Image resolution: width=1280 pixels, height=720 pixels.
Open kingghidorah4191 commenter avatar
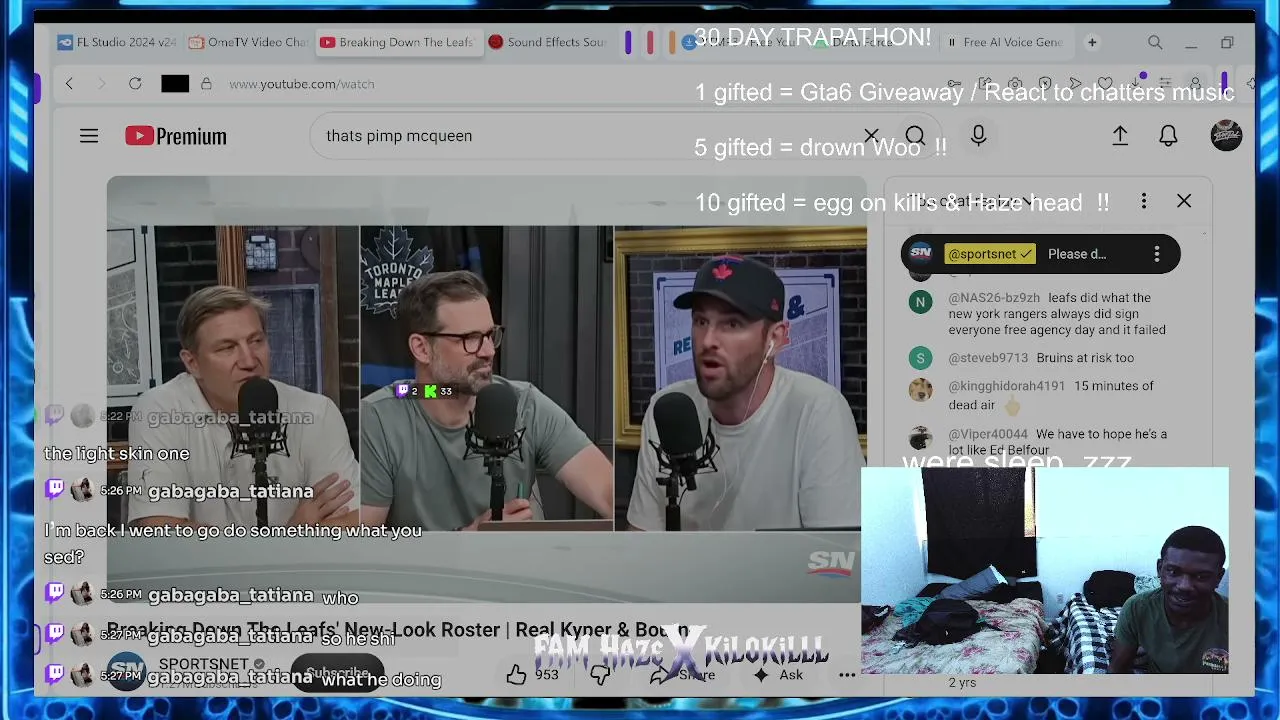tap(920, 390)
